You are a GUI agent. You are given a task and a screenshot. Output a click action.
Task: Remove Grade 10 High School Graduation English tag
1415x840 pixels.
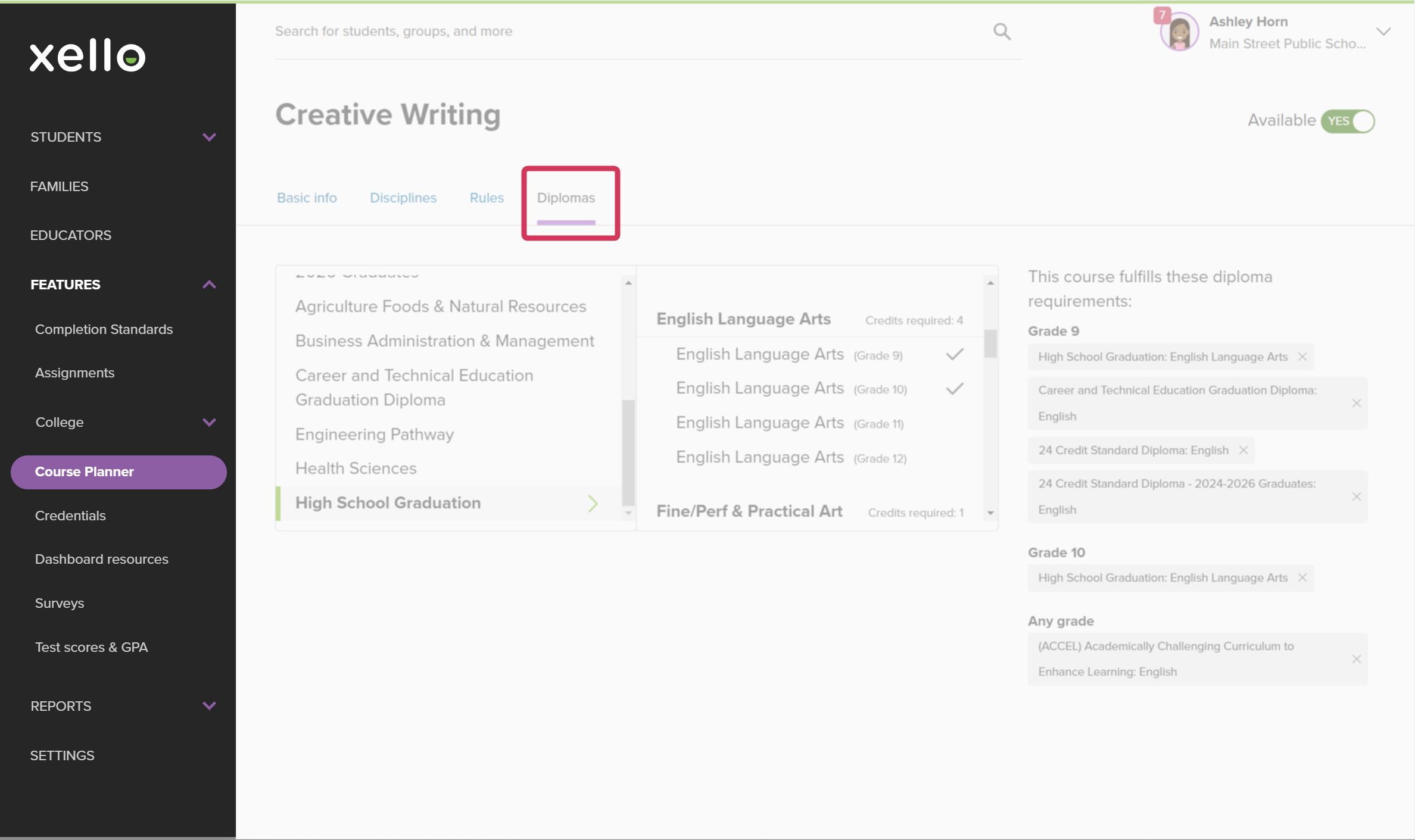[x=1302, y=578]
